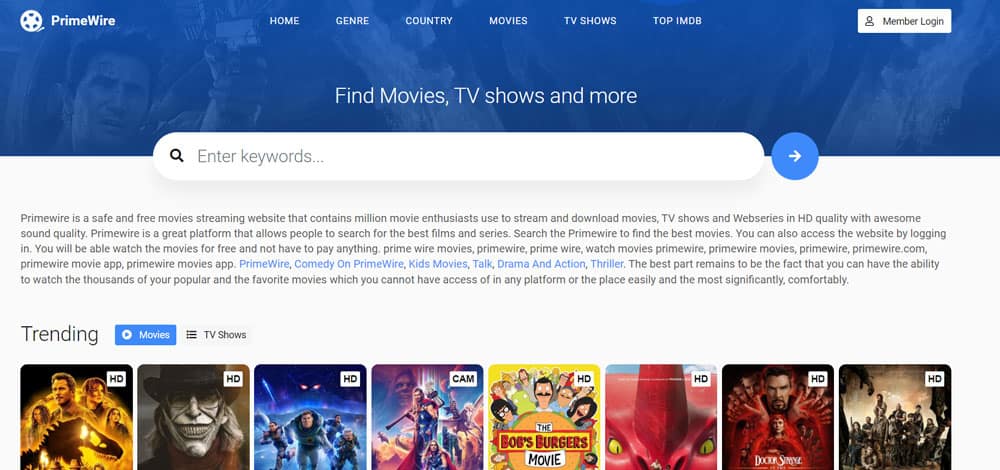1000x470 pixels.
Task: Submit search with blue arrow button
Action: [795, 156]
